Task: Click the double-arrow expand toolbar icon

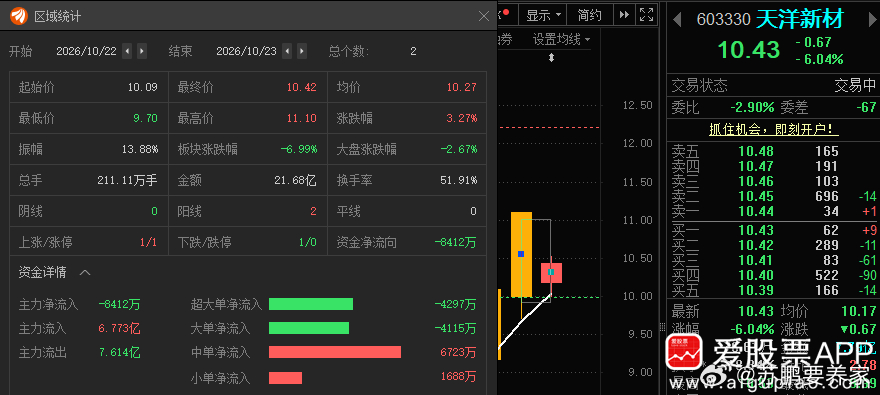Action: [x=624, y=15]
